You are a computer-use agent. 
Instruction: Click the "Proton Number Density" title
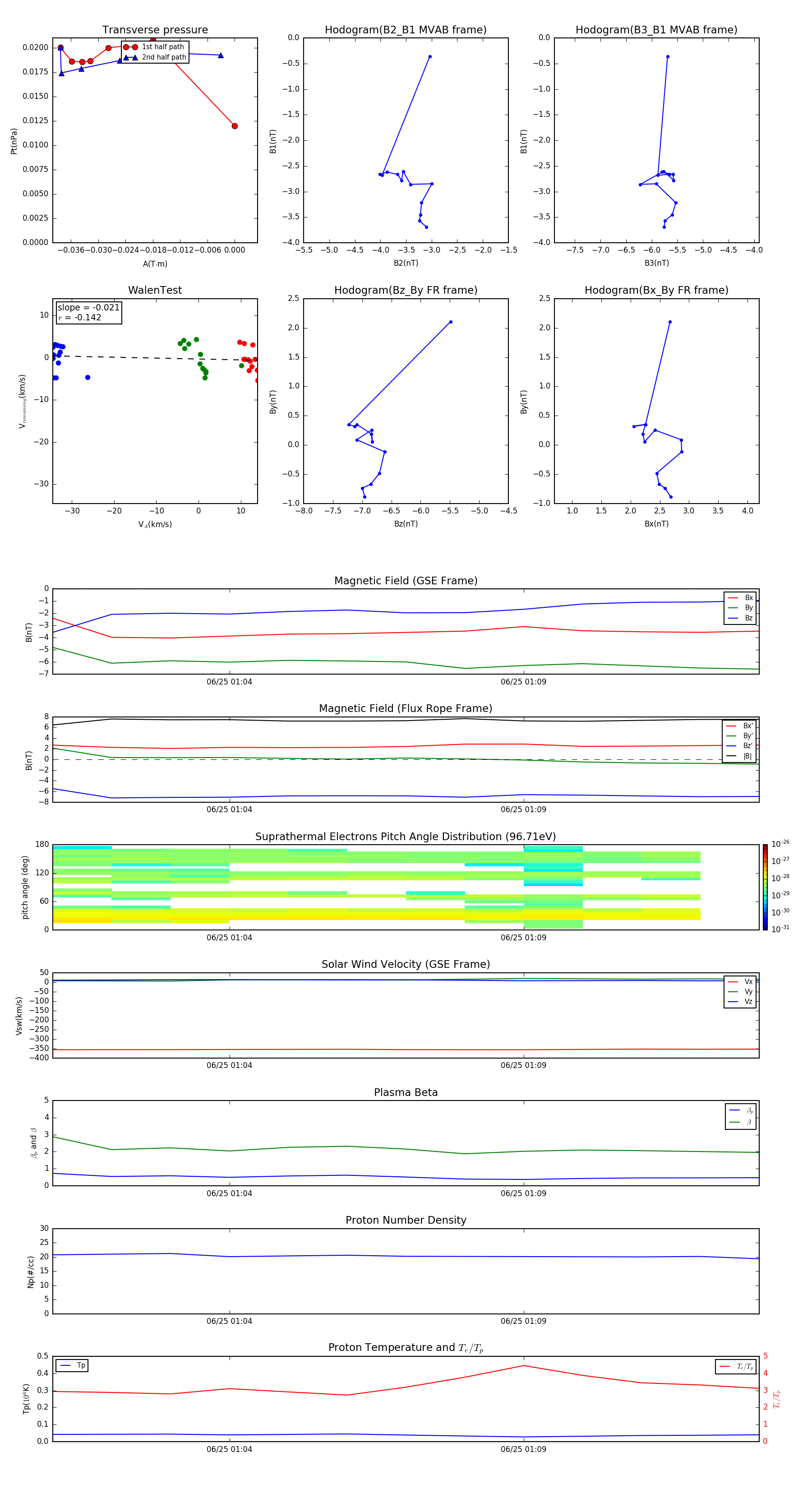tap(406, 1220)
